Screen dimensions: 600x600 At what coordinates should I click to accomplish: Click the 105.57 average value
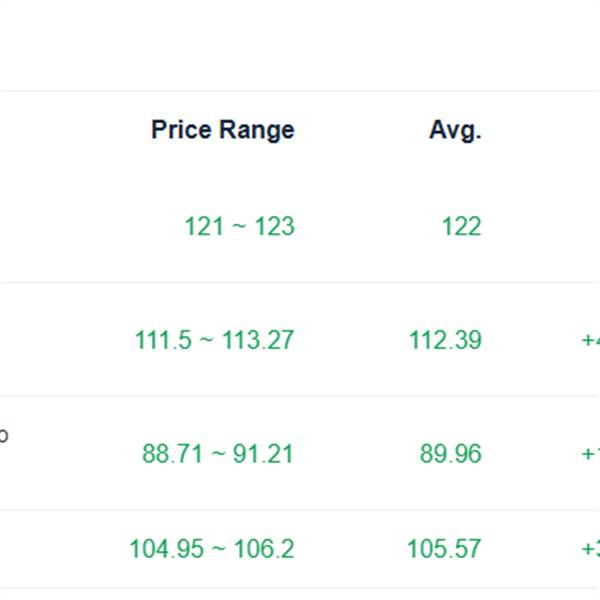443,549
